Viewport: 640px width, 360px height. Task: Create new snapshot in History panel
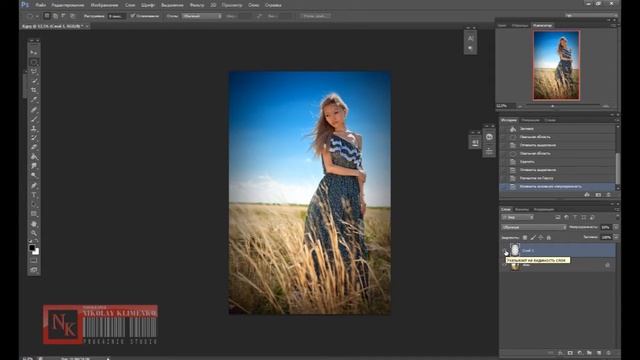(x=598, y=195)
